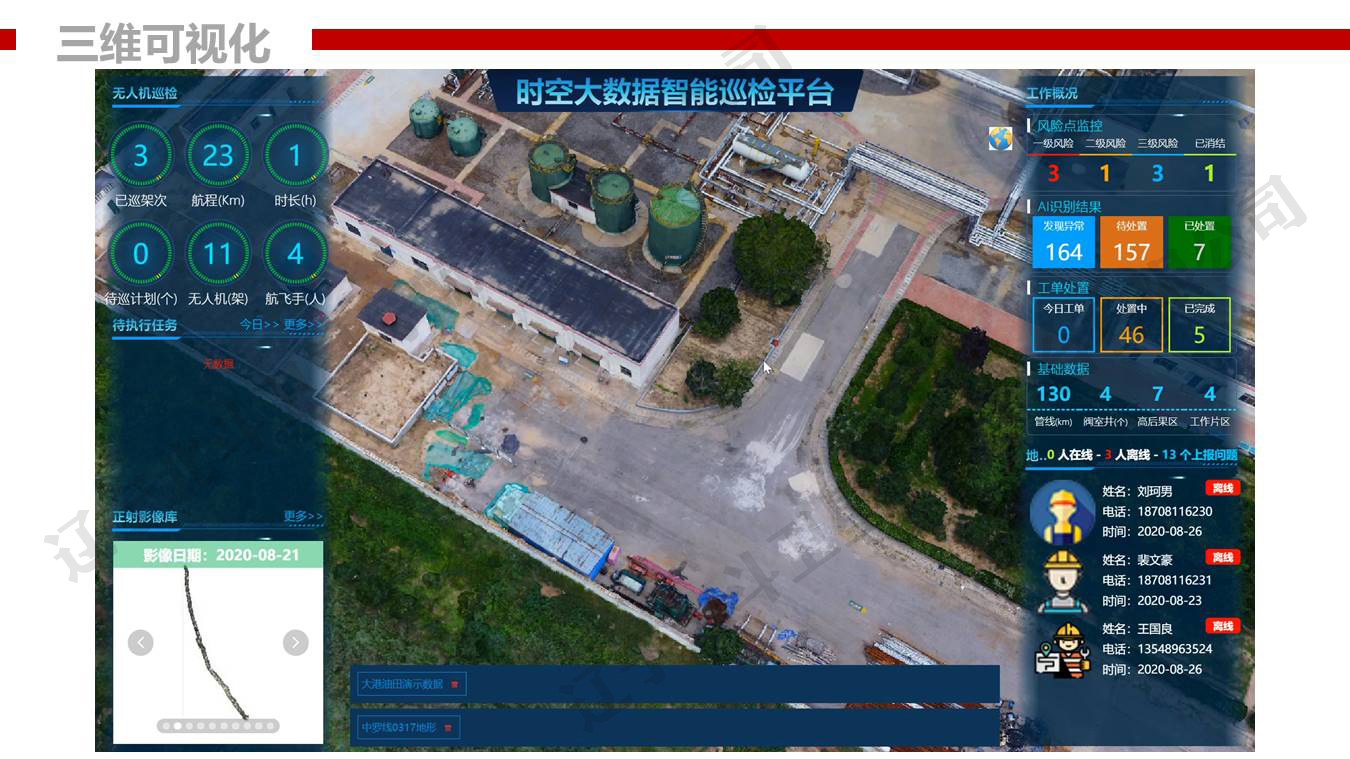Select 裴文豪's hard-hat avatar

(x=1062, y=580)
